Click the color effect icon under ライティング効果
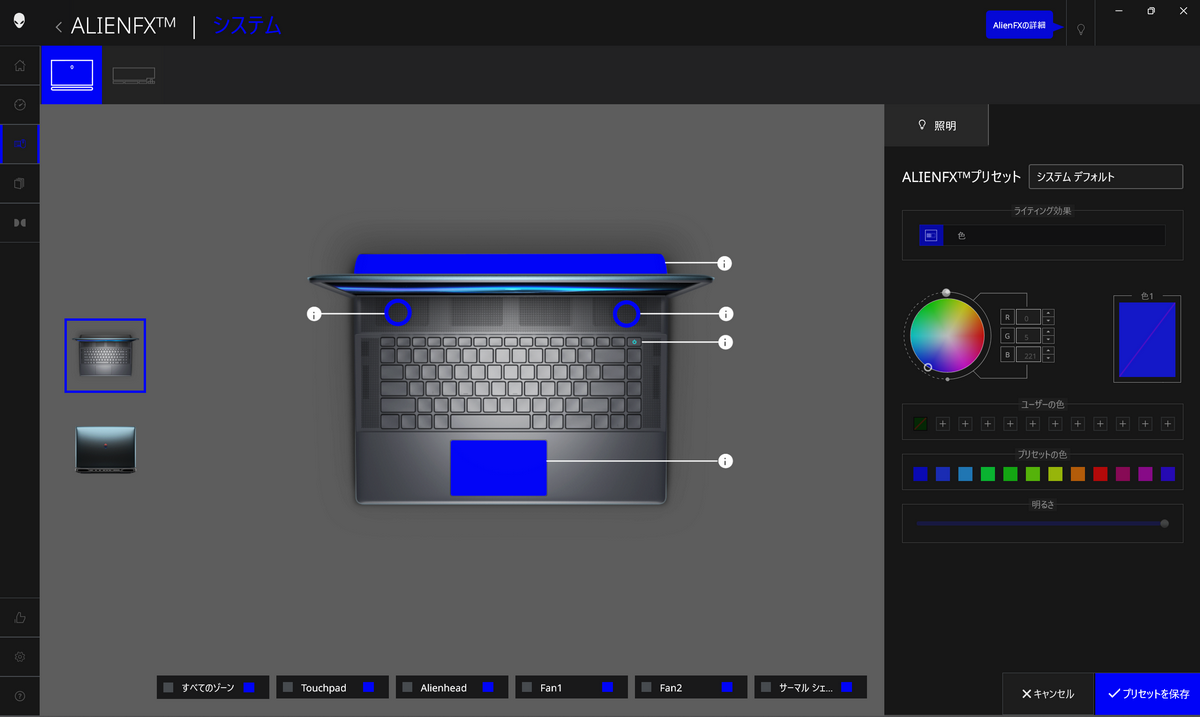 (931, 235)
